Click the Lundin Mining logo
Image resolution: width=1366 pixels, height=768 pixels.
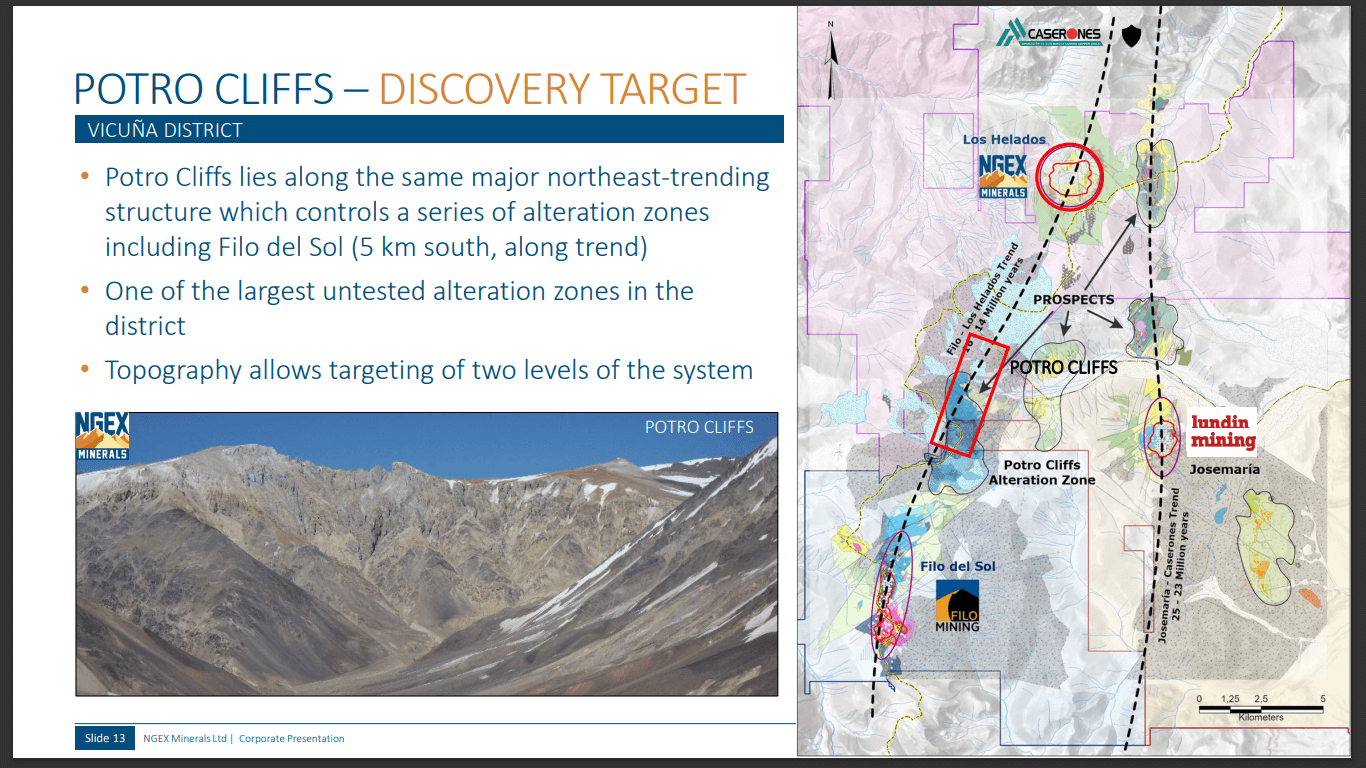tap(1222, 431)
